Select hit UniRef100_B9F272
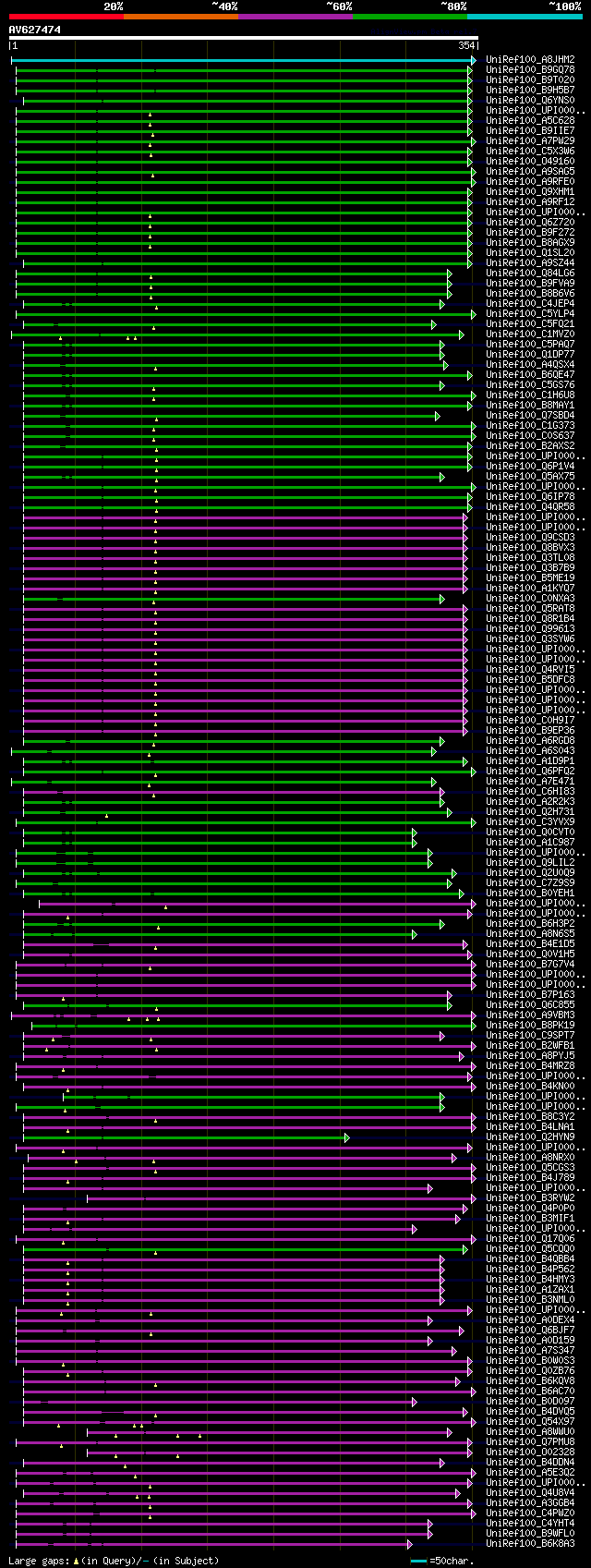591x1568 pixels. [530, 233]
